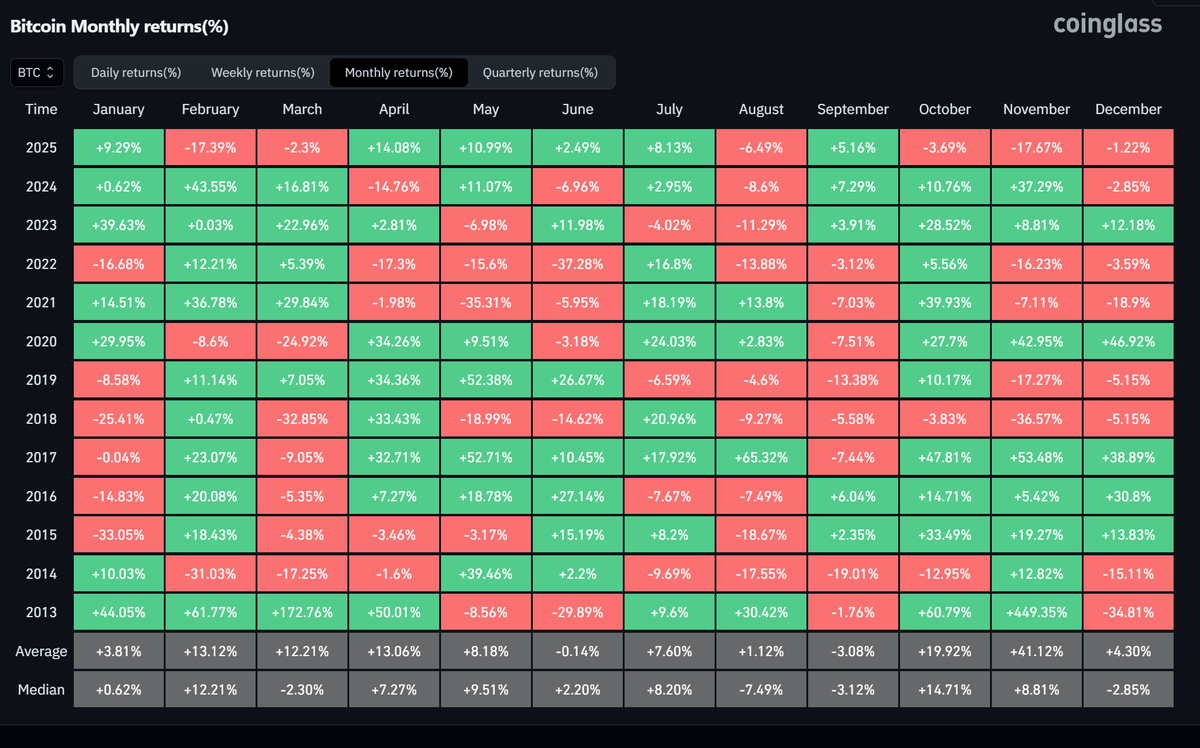Select the 2018 row label
1200x748 pixels.
pyautogui.click(x=41, y=419)
